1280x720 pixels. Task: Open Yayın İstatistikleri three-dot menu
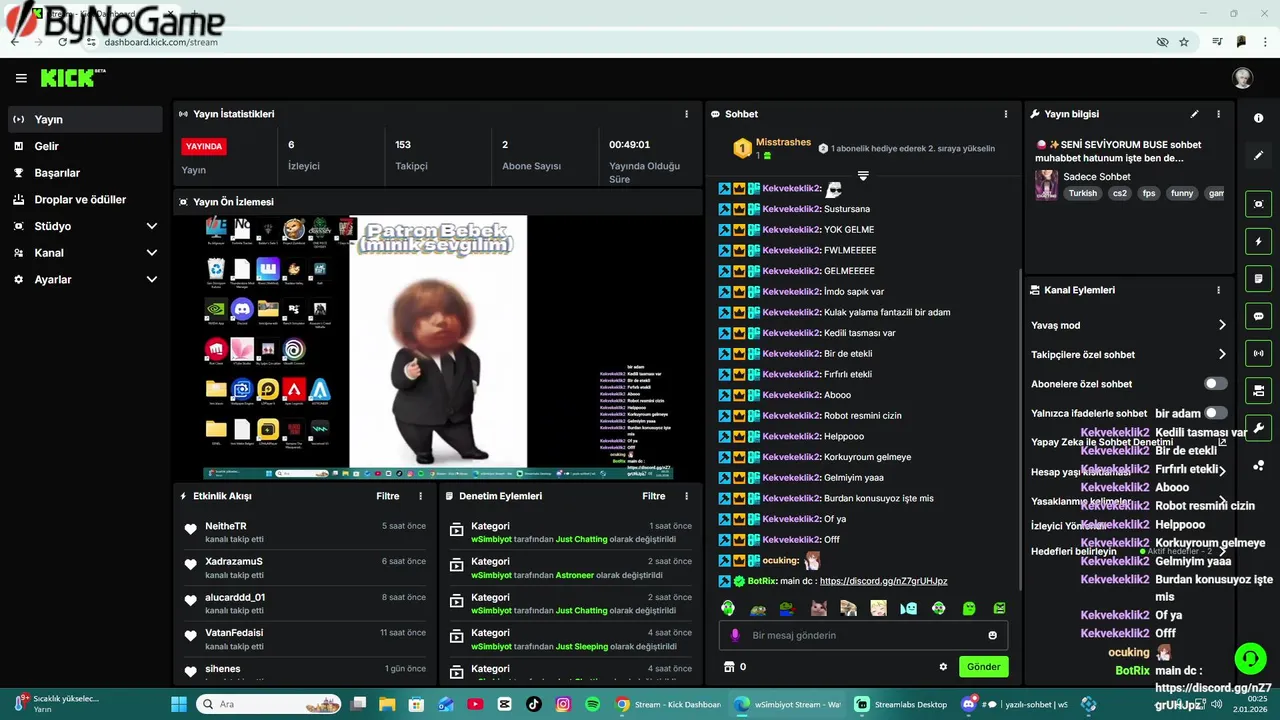pos(686,114)
